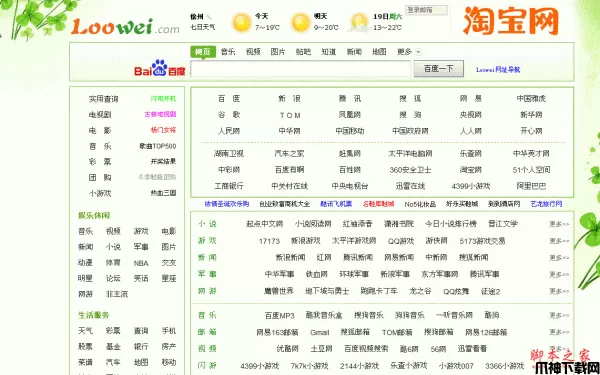The image size is (600, 375).
Task: Open the 起点中文网 link in 小说 row
Action: point(264,224)
